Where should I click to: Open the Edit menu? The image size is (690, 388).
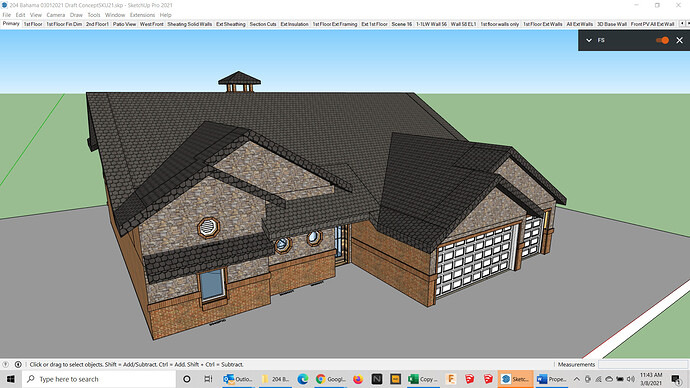coord(20,15)
